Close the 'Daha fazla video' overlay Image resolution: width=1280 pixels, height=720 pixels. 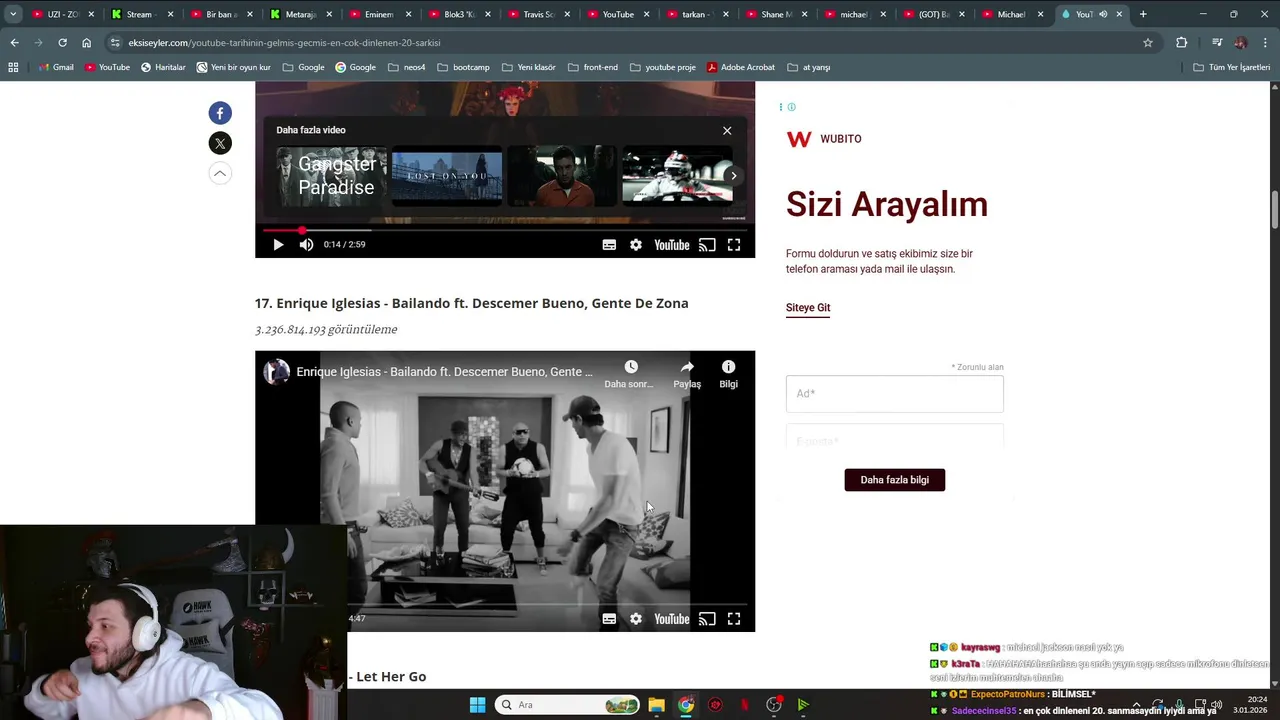coord(727,131)
